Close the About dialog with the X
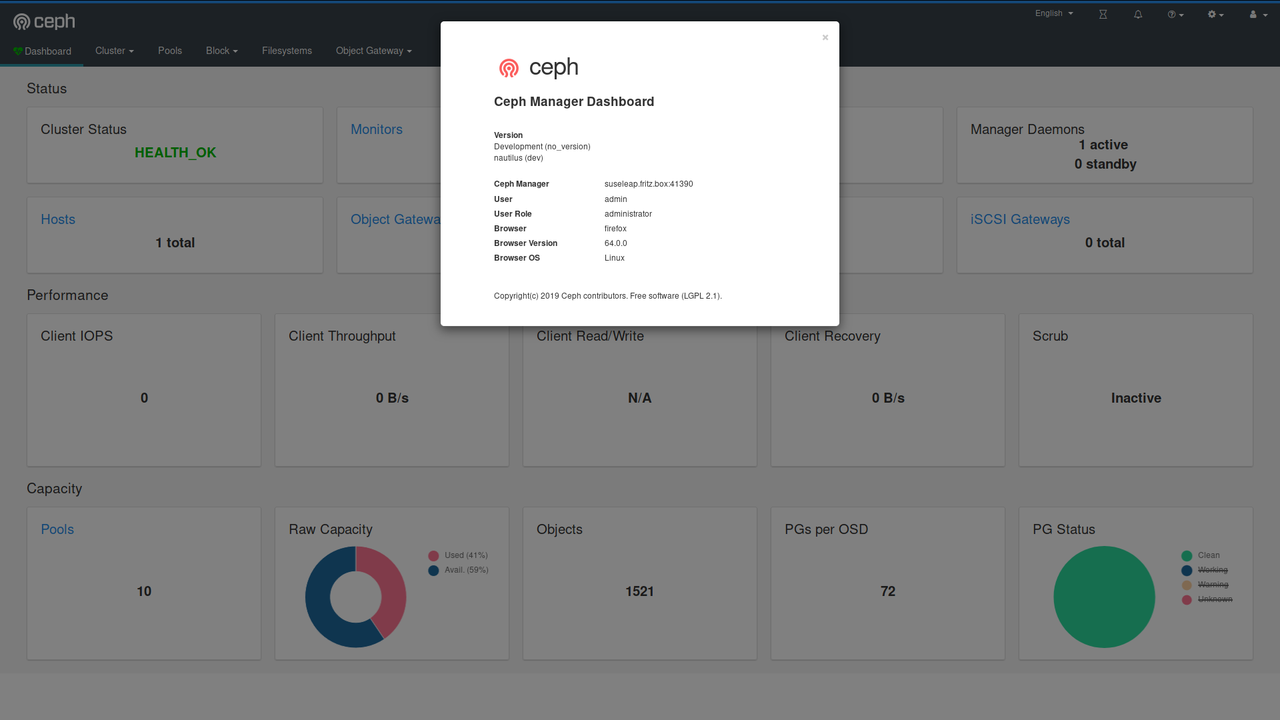This screenshot has height=720, width=1280. pyautogui.click(x=825, y=38)
